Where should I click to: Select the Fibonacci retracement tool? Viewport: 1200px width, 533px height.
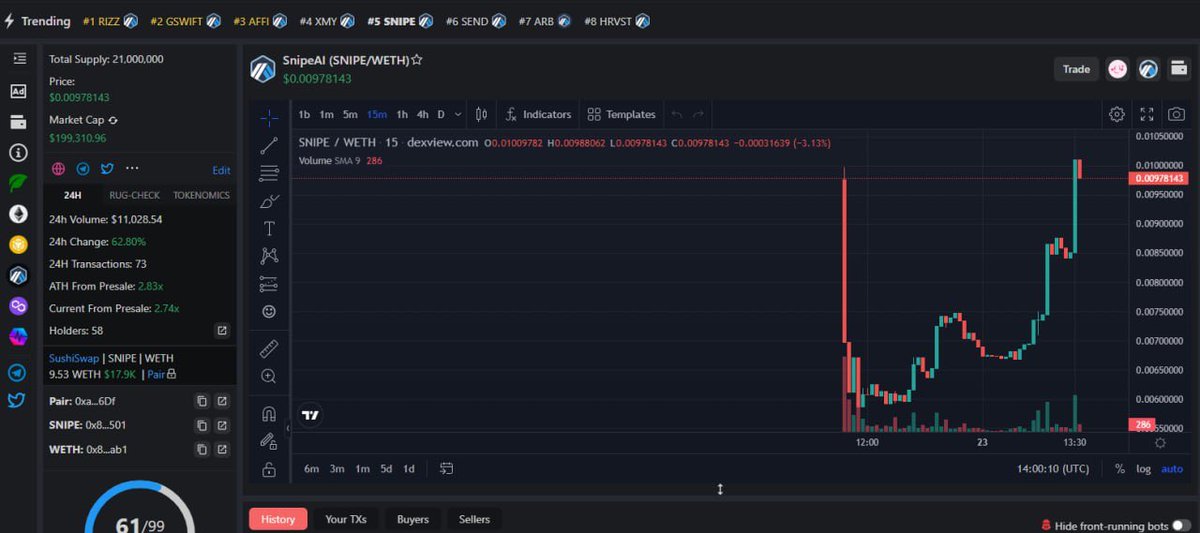pos(269,174)
